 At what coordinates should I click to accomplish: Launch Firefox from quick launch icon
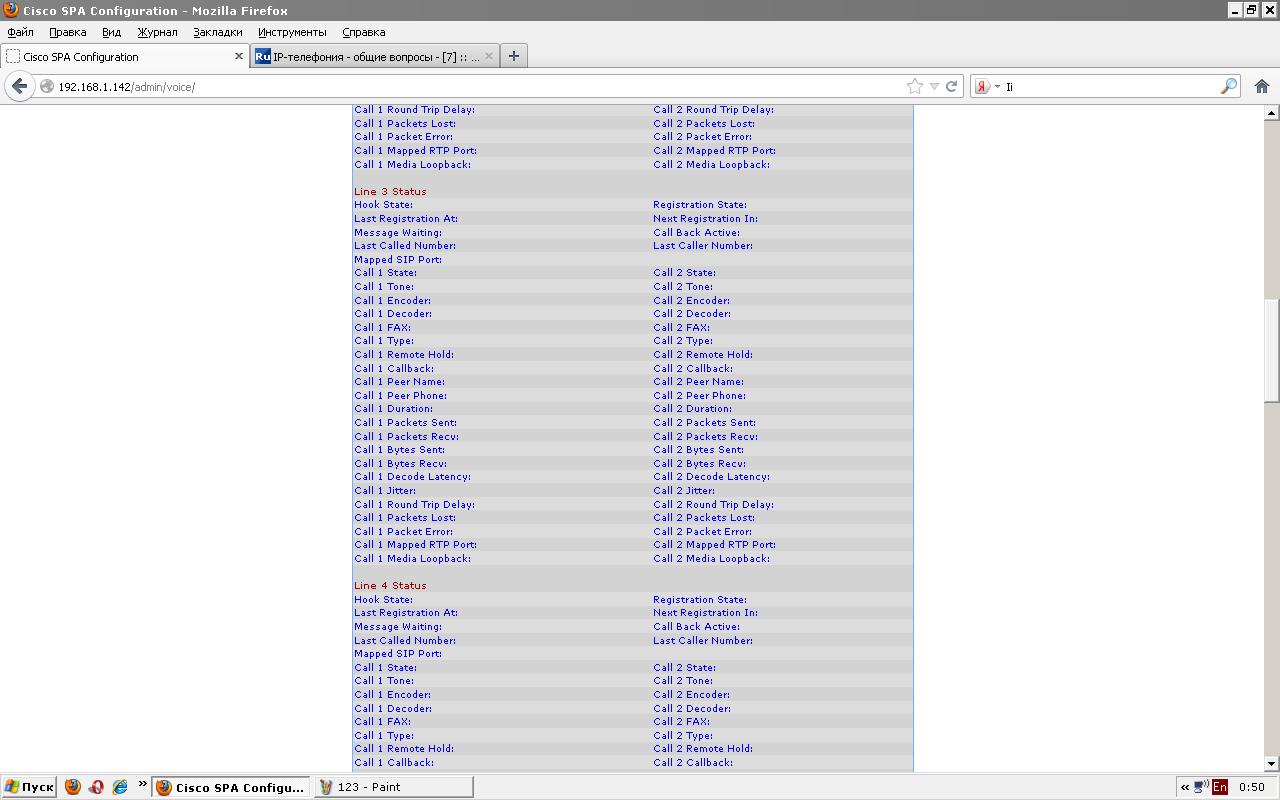pyautogui.click(x=73, y=787)
